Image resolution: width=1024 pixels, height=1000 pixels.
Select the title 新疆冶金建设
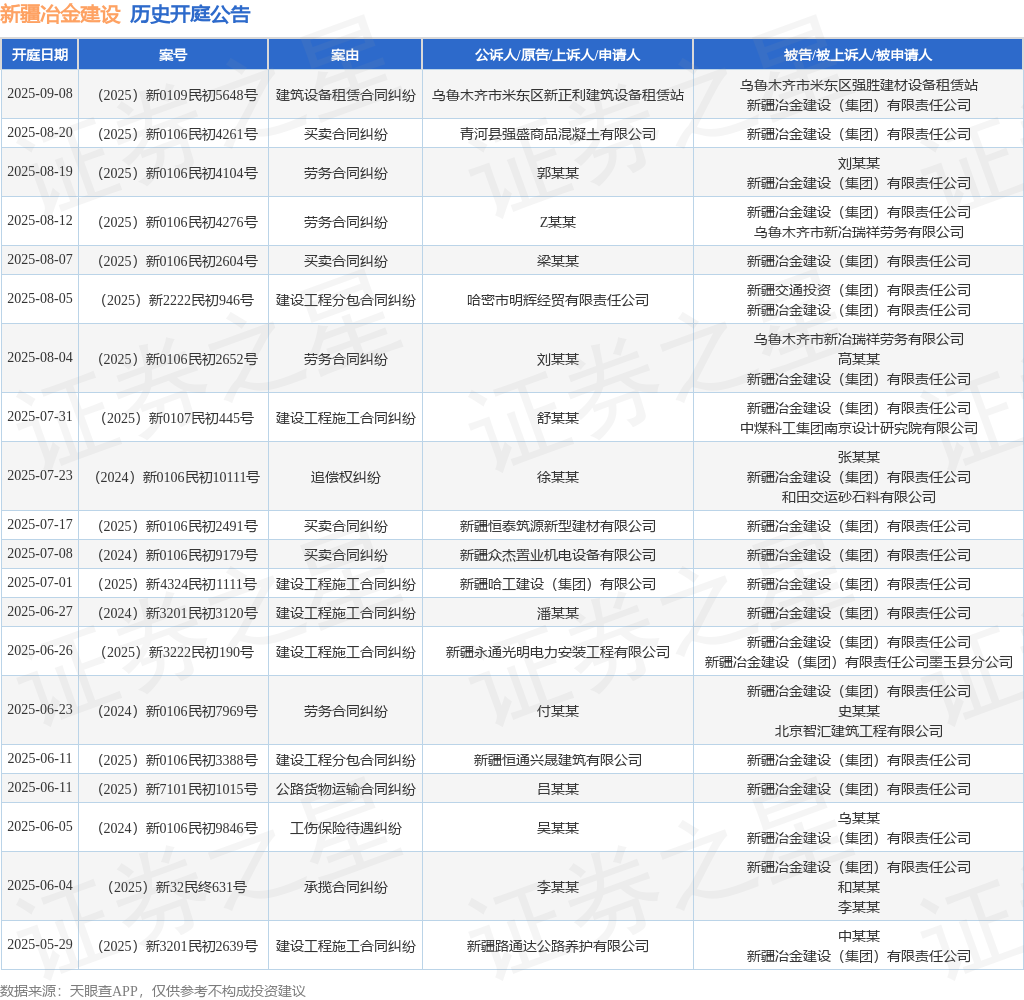(x=60, y=14)
